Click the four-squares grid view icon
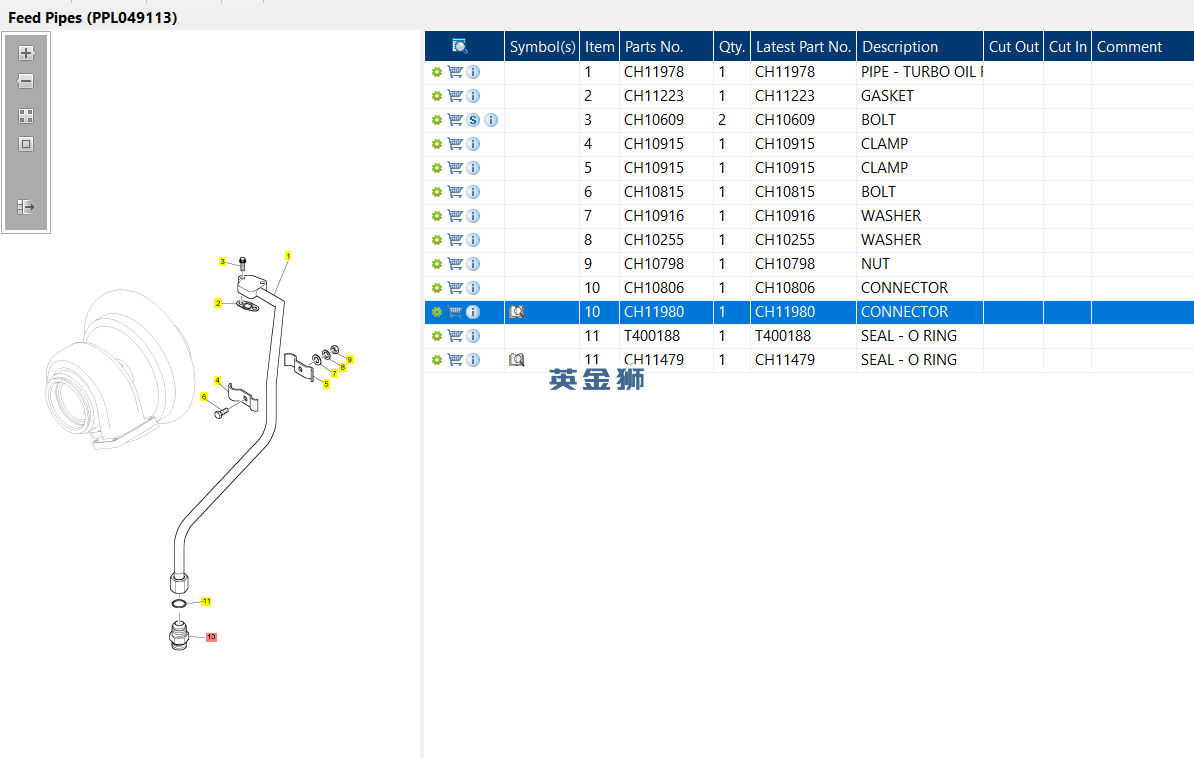 pyautogui.click(x=26, y=116)
